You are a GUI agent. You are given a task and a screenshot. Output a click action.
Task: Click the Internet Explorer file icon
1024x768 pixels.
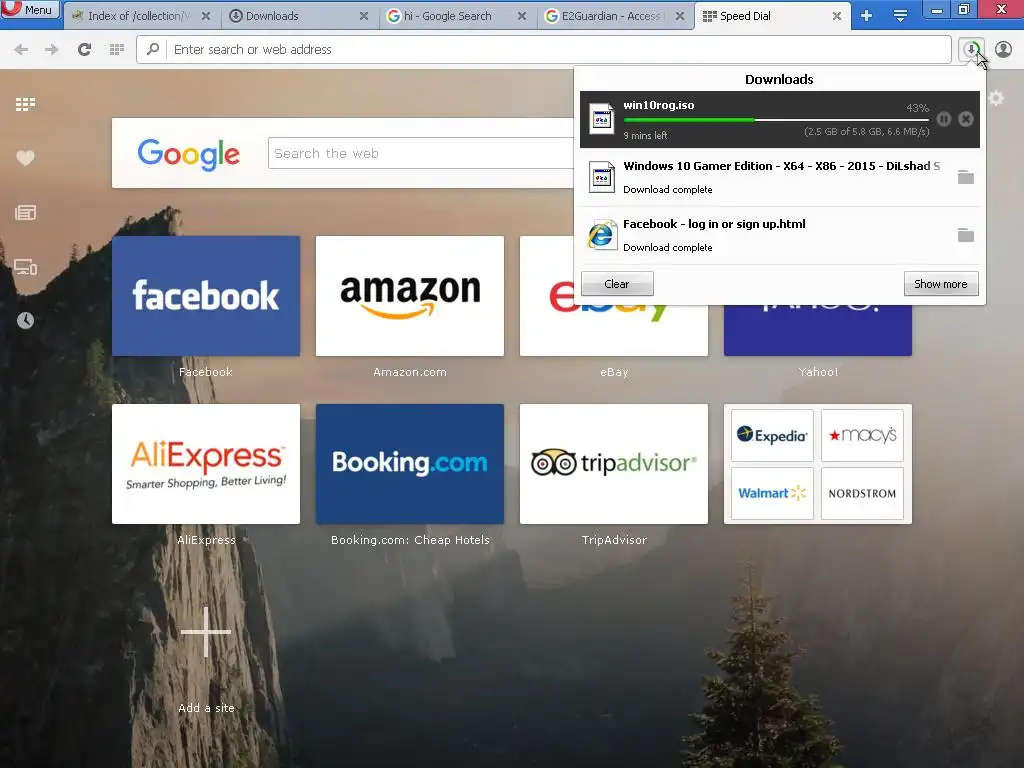[x=601, y=235]
